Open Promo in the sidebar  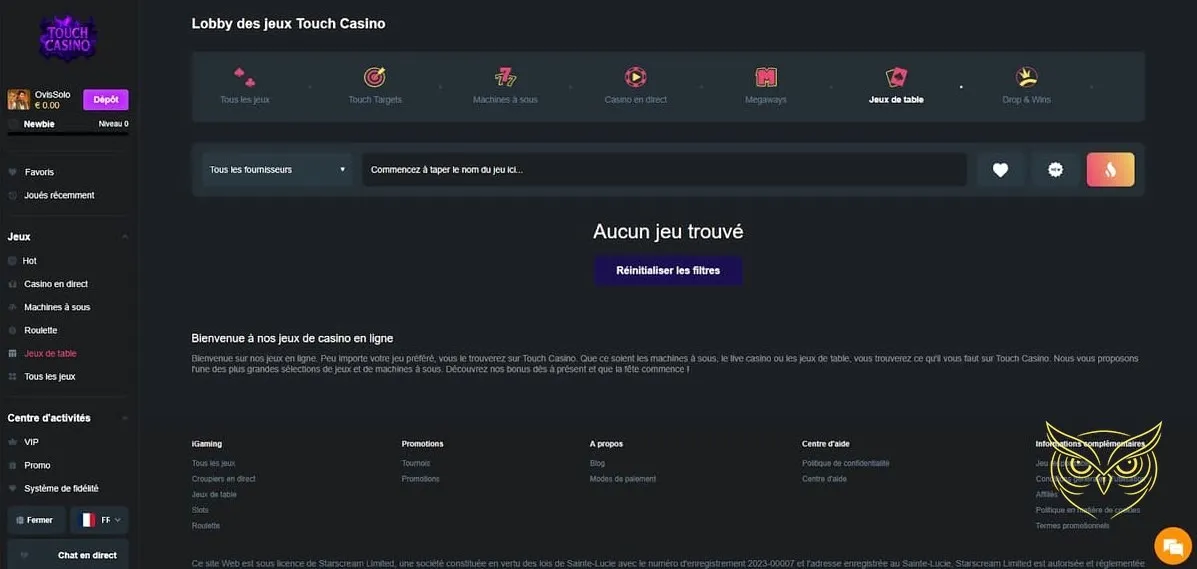(37, 465)
